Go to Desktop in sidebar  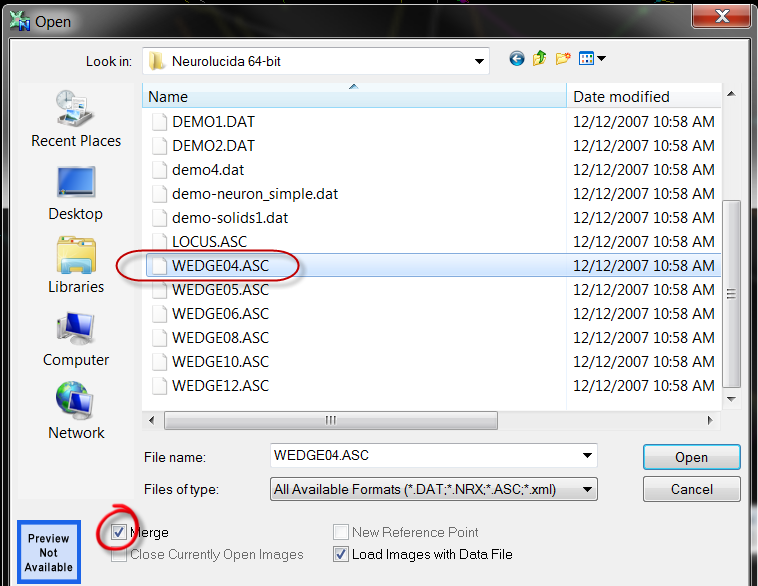(x=76, y=192)
